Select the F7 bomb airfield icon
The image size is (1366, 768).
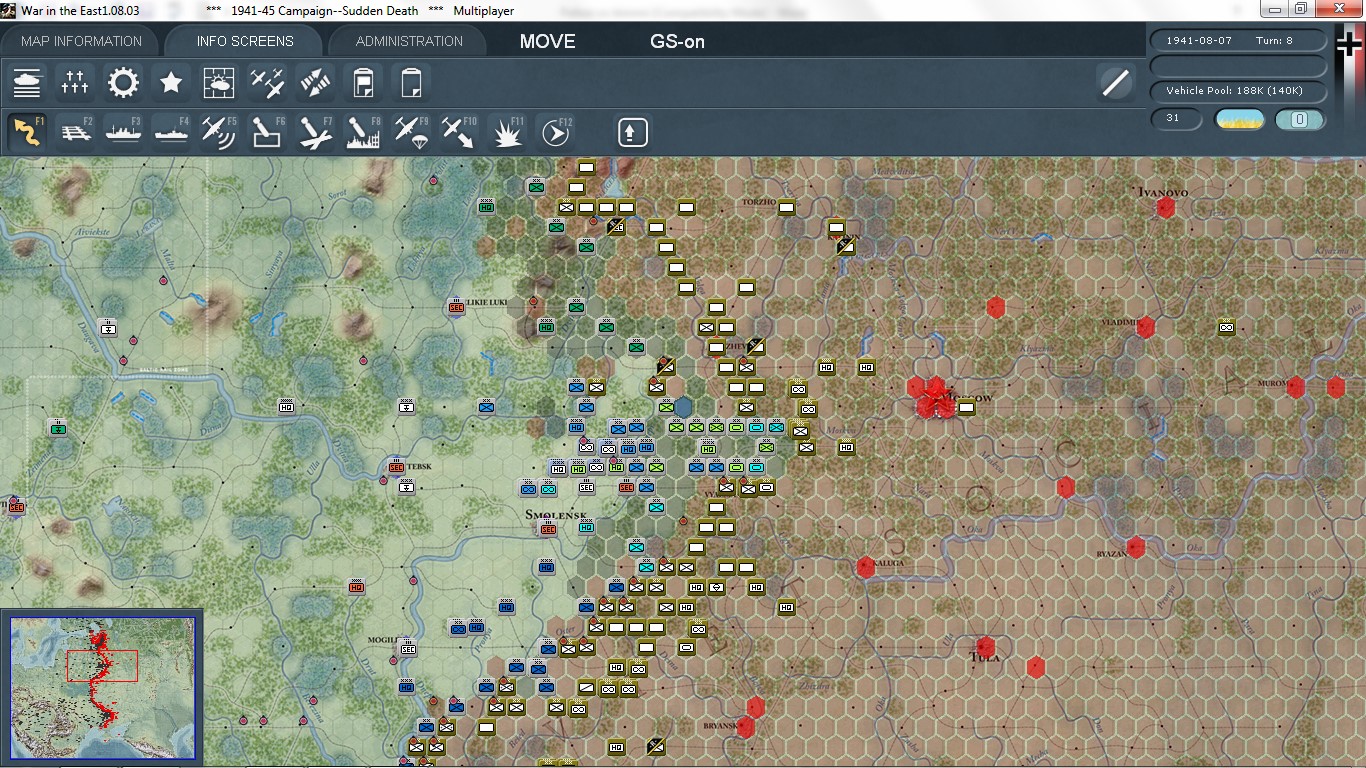click(x=315, y=132)
